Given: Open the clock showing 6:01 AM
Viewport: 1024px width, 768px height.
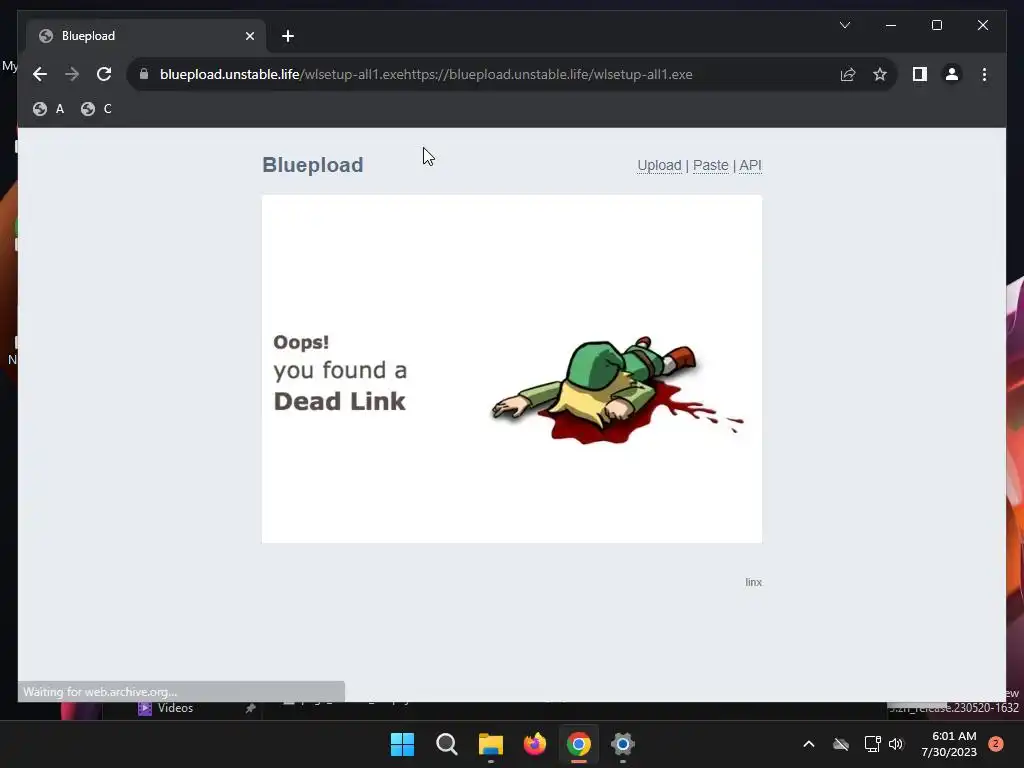Looking at the screenshot, I should point(949,744).
